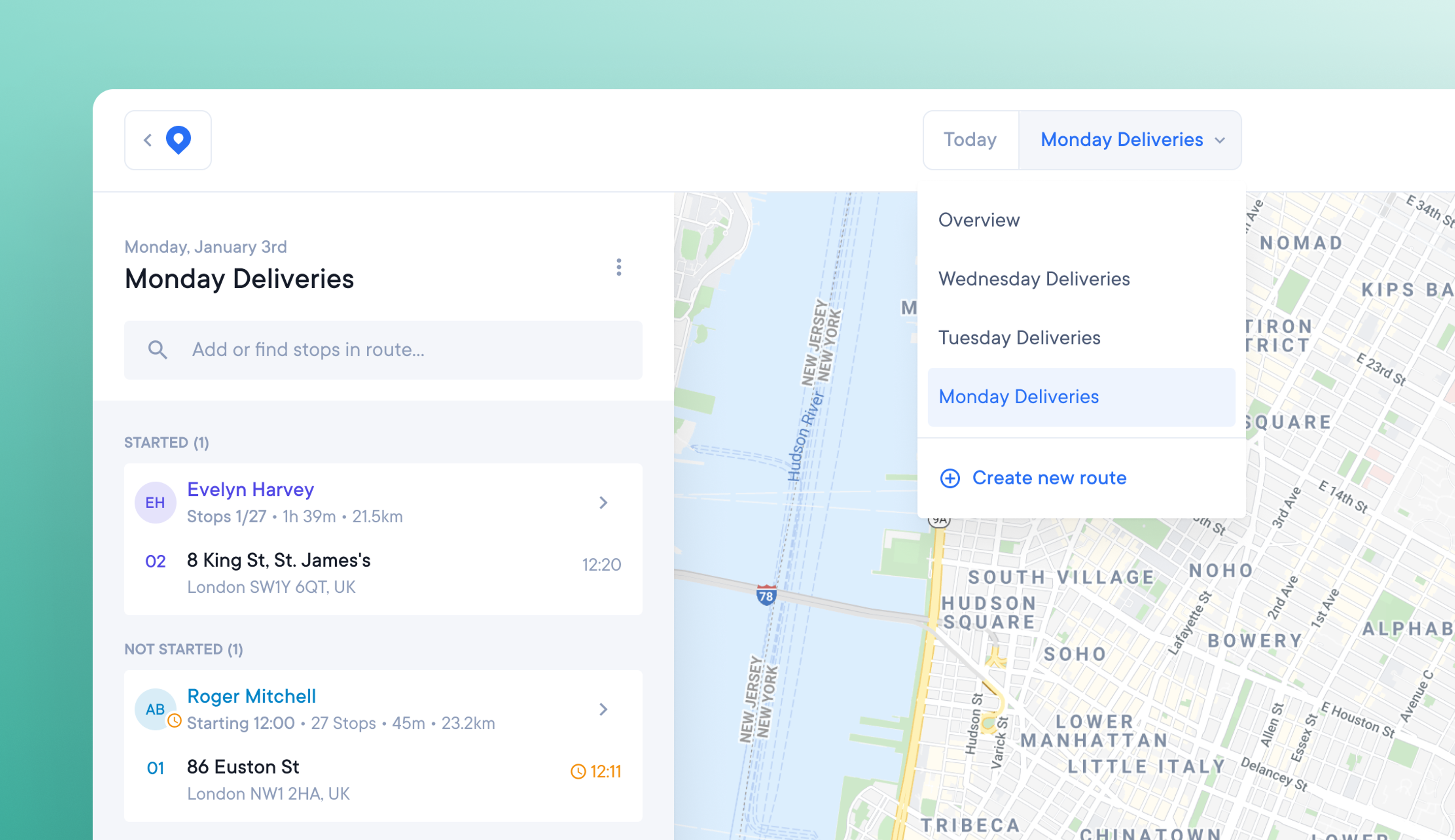Select Overview from the route menu
The width and height of the screenshot is (1455, 840).
click(1081, 220)
